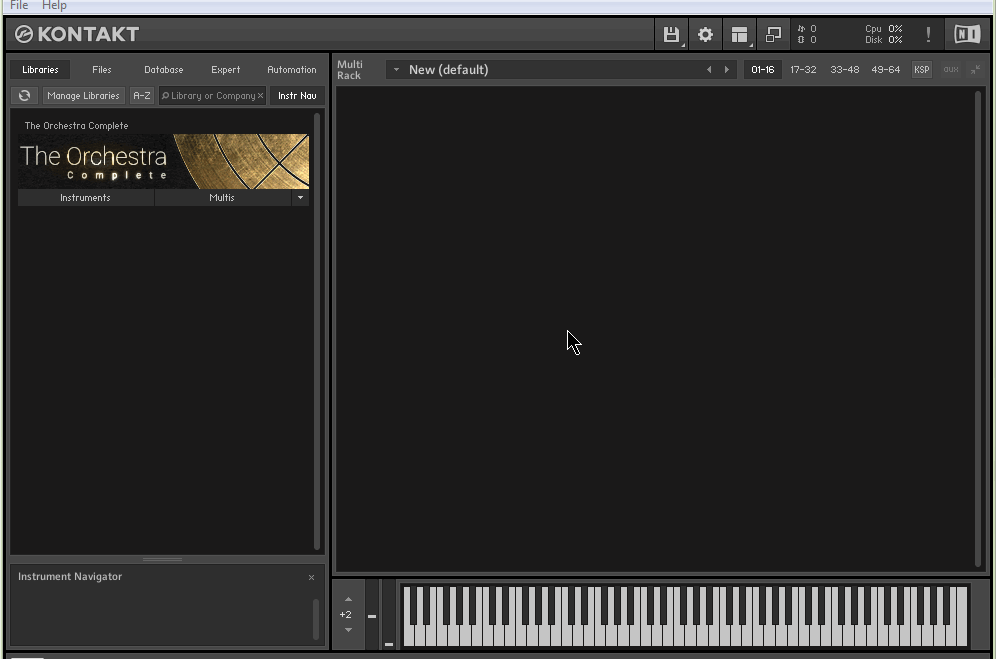
Task: Shift keyboard octave up
Action: pos(348,599)
